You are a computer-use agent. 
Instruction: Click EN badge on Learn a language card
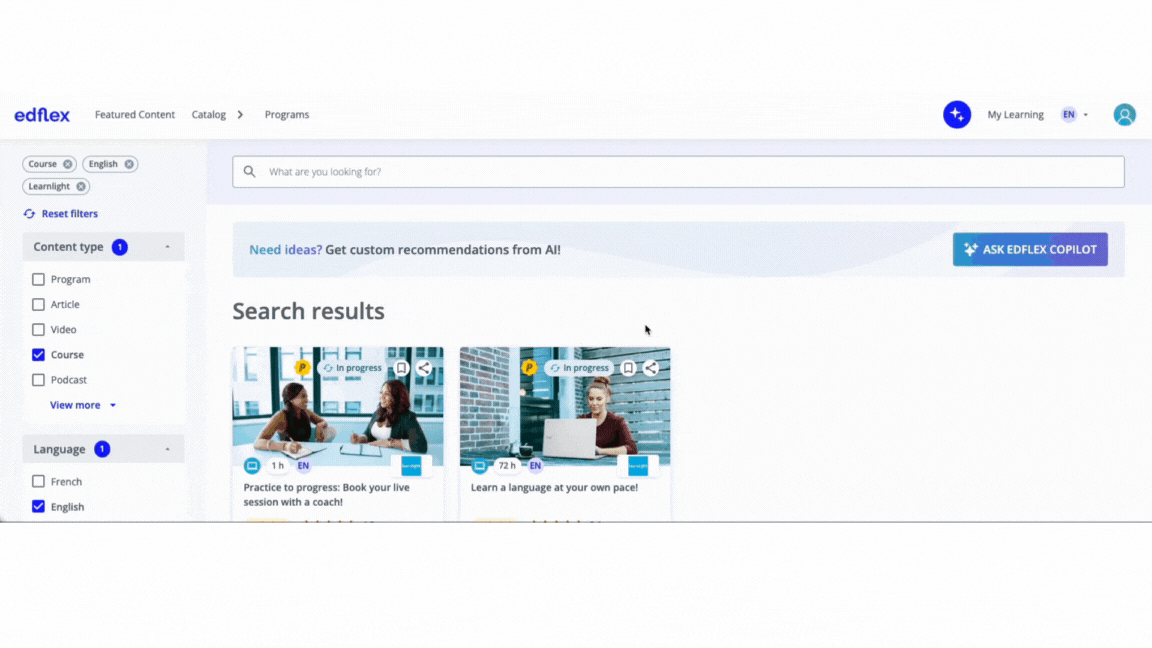[535, 465]
